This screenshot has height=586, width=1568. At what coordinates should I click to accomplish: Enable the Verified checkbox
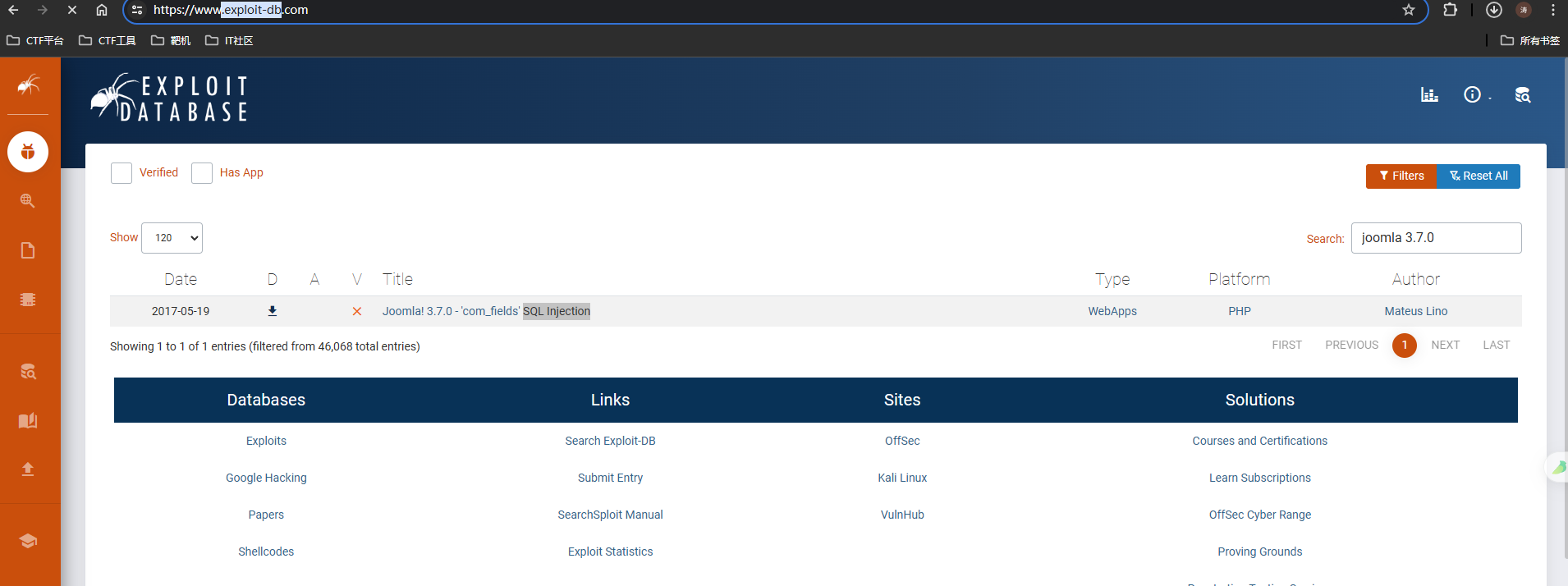pyautogui.click(x=121, y=173)
